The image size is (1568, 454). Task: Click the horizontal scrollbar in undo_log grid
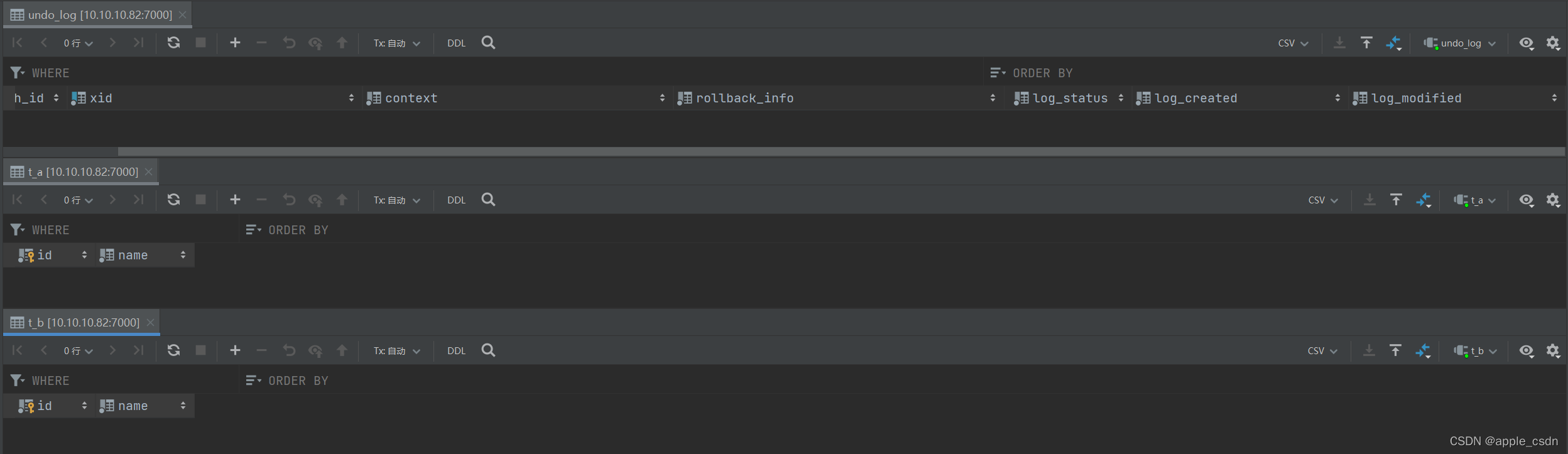[841, 151]
